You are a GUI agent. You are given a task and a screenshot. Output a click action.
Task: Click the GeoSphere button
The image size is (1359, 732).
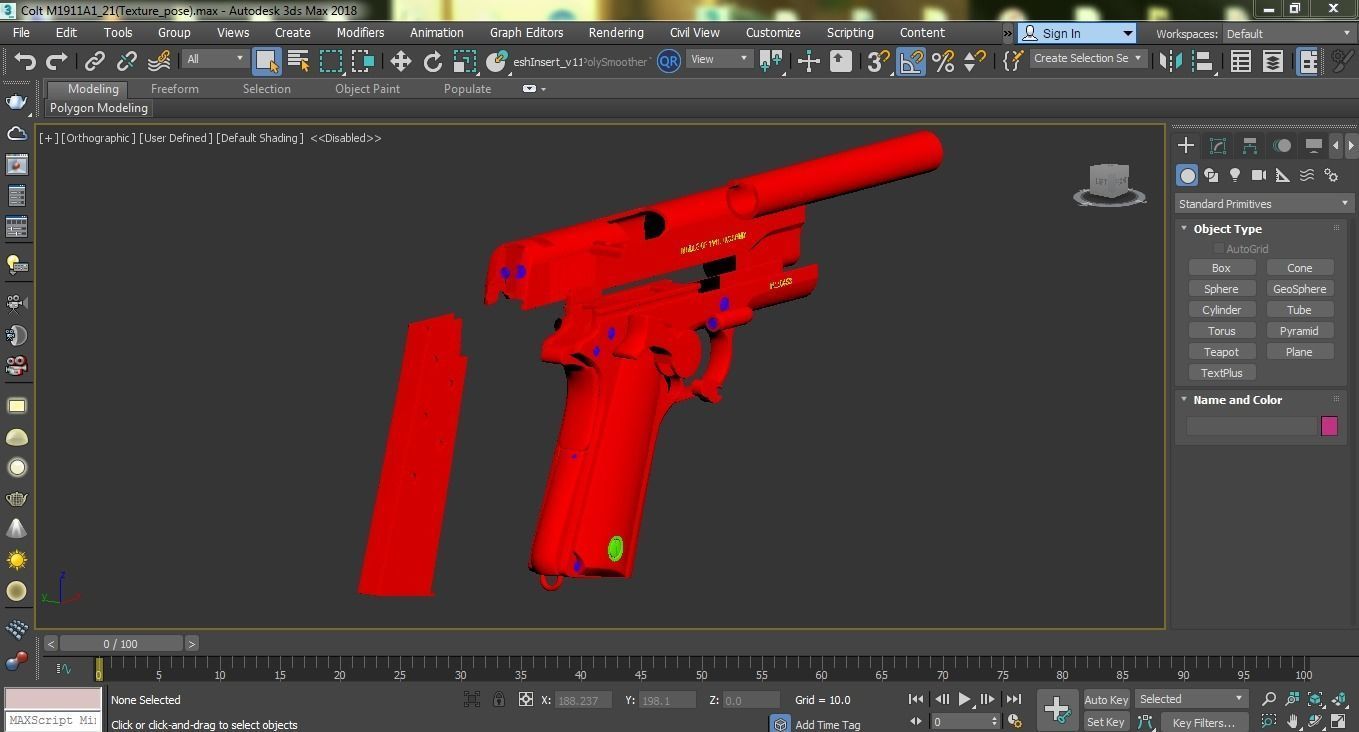tap(1299, 289)
